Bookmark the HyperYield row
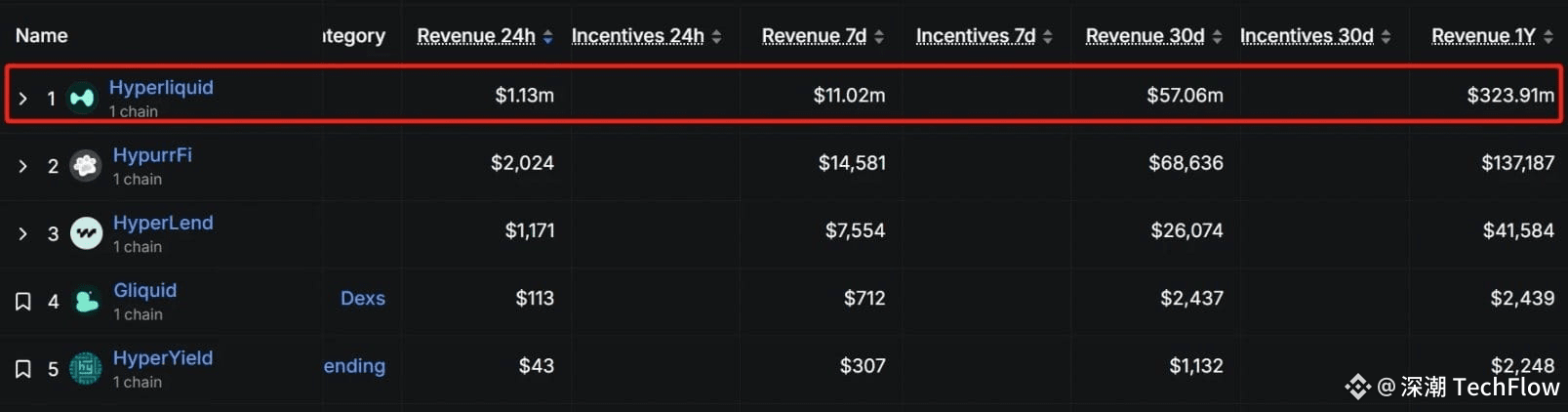Screen dimensions: 1568x412 (x=23, y=369)
